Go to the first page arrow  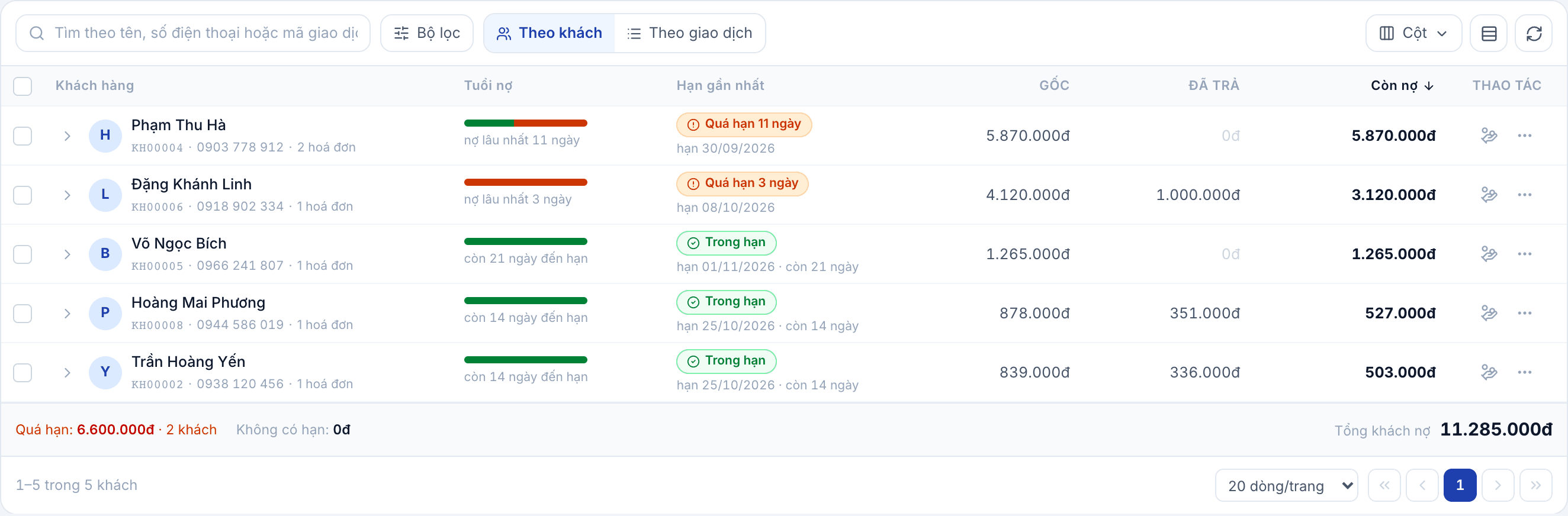click(x=1384, y=485)
